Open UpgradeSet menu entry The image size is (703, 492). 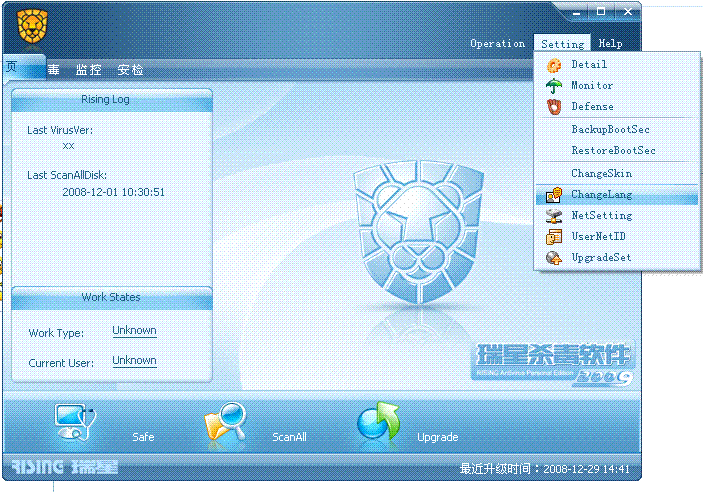(x=617, y=257)
